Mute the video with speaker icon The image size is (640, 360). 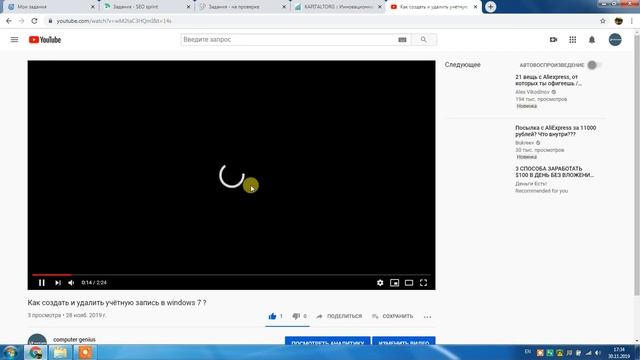pyautogui.click(x=71, y=282)
